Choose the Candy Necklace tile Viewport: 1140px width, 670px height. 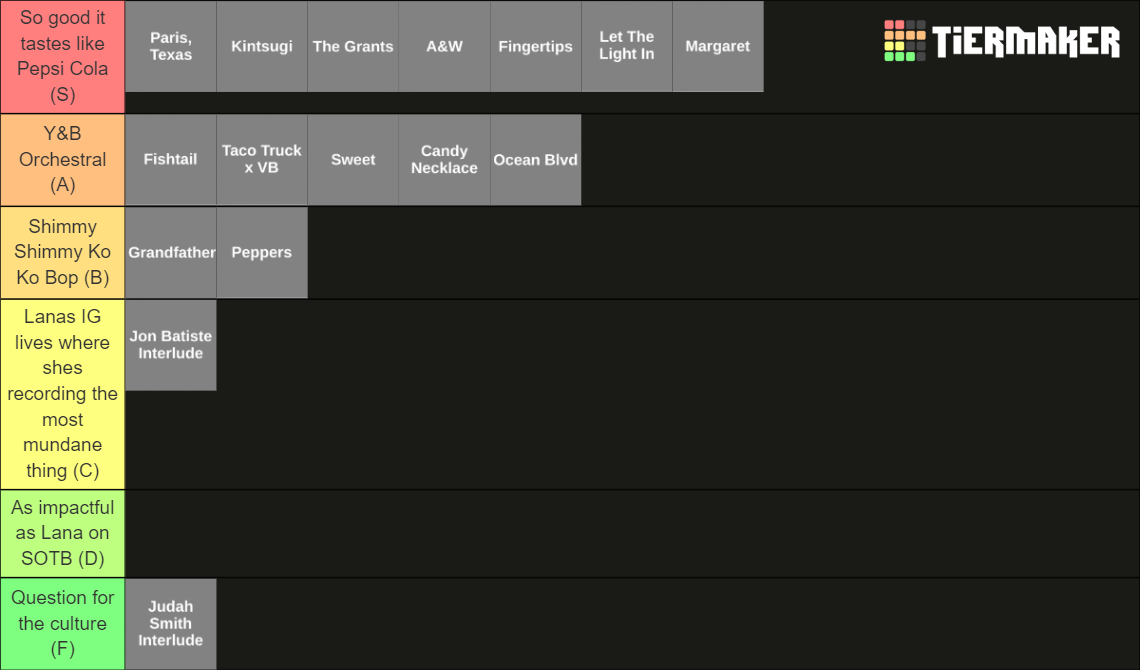pyautogui.click(x=444, y=160)
